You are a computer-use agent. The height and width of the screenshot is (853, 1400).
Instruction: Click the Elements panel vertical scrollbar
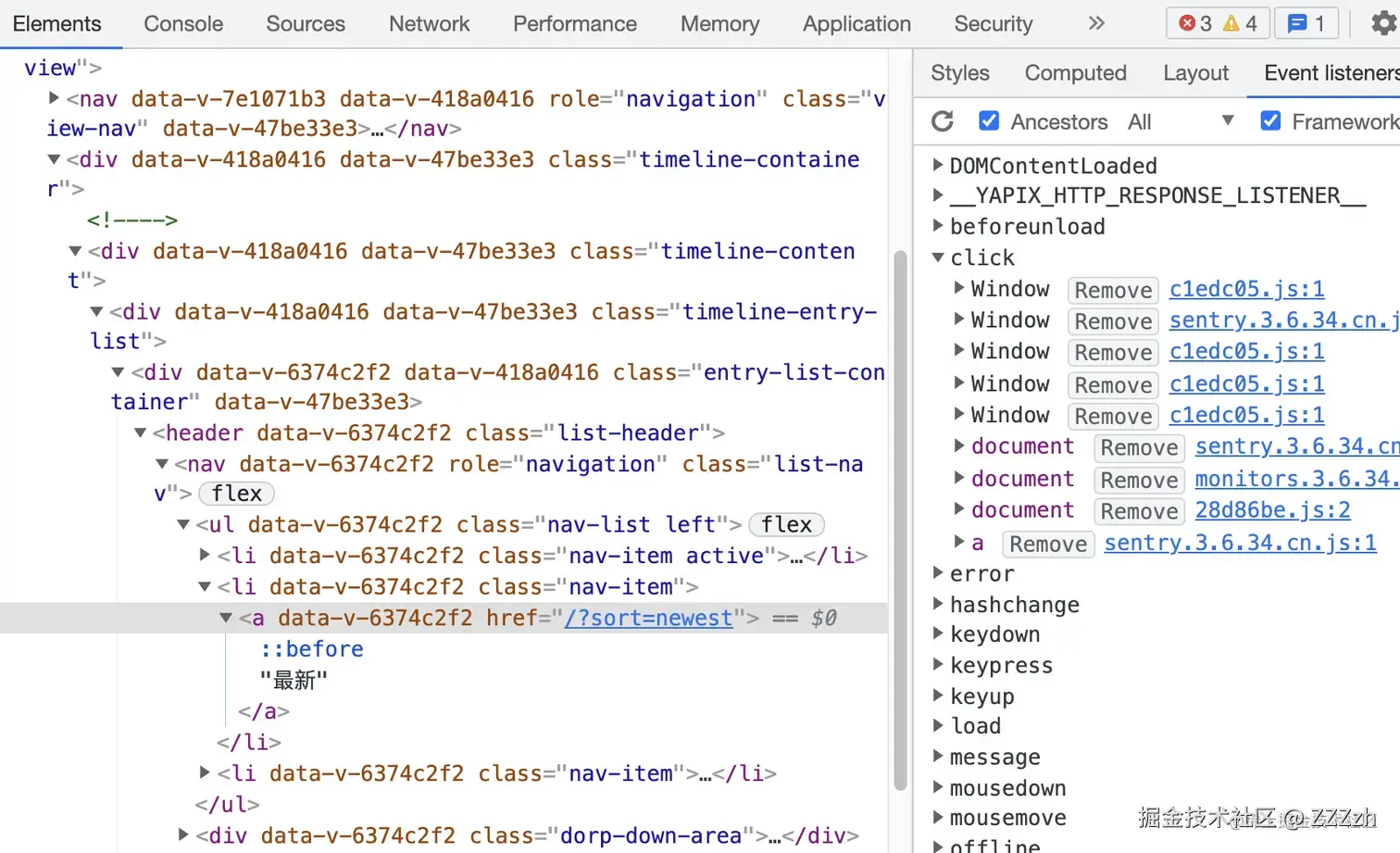tap(900, 519)
